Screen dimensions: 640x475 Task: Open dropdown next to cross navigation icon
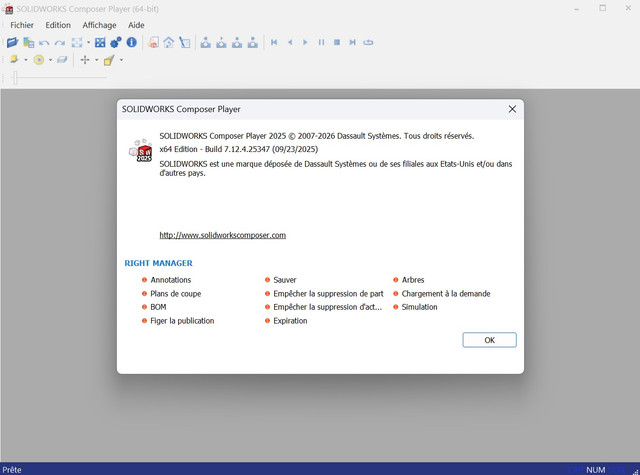click(x=97, y=60)
